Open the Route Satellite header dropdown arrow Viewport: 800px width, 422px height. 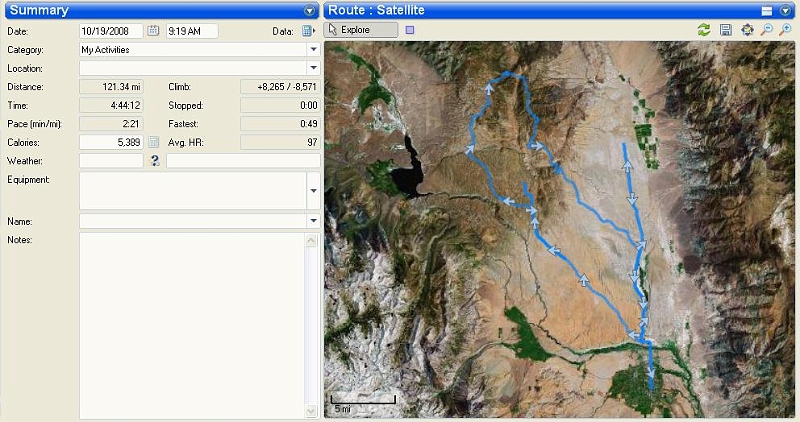(x=785, y=11)
